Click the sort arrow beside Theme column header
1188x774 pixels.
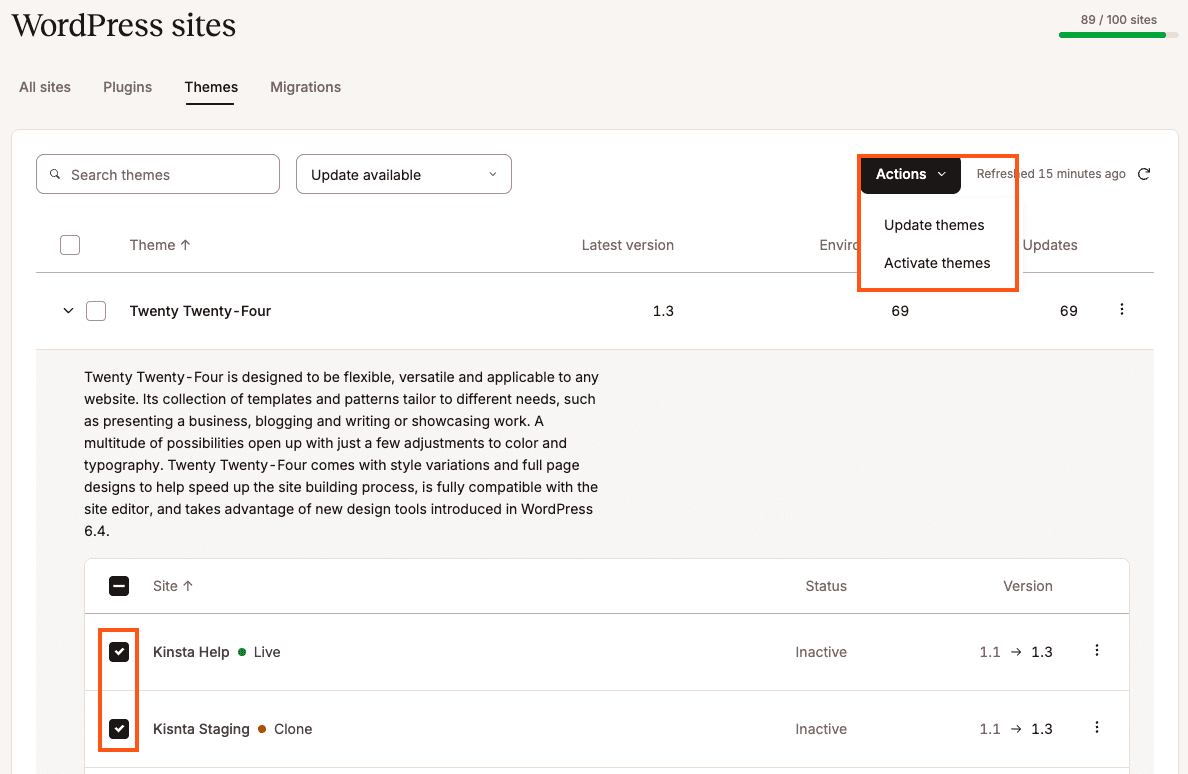186,245
